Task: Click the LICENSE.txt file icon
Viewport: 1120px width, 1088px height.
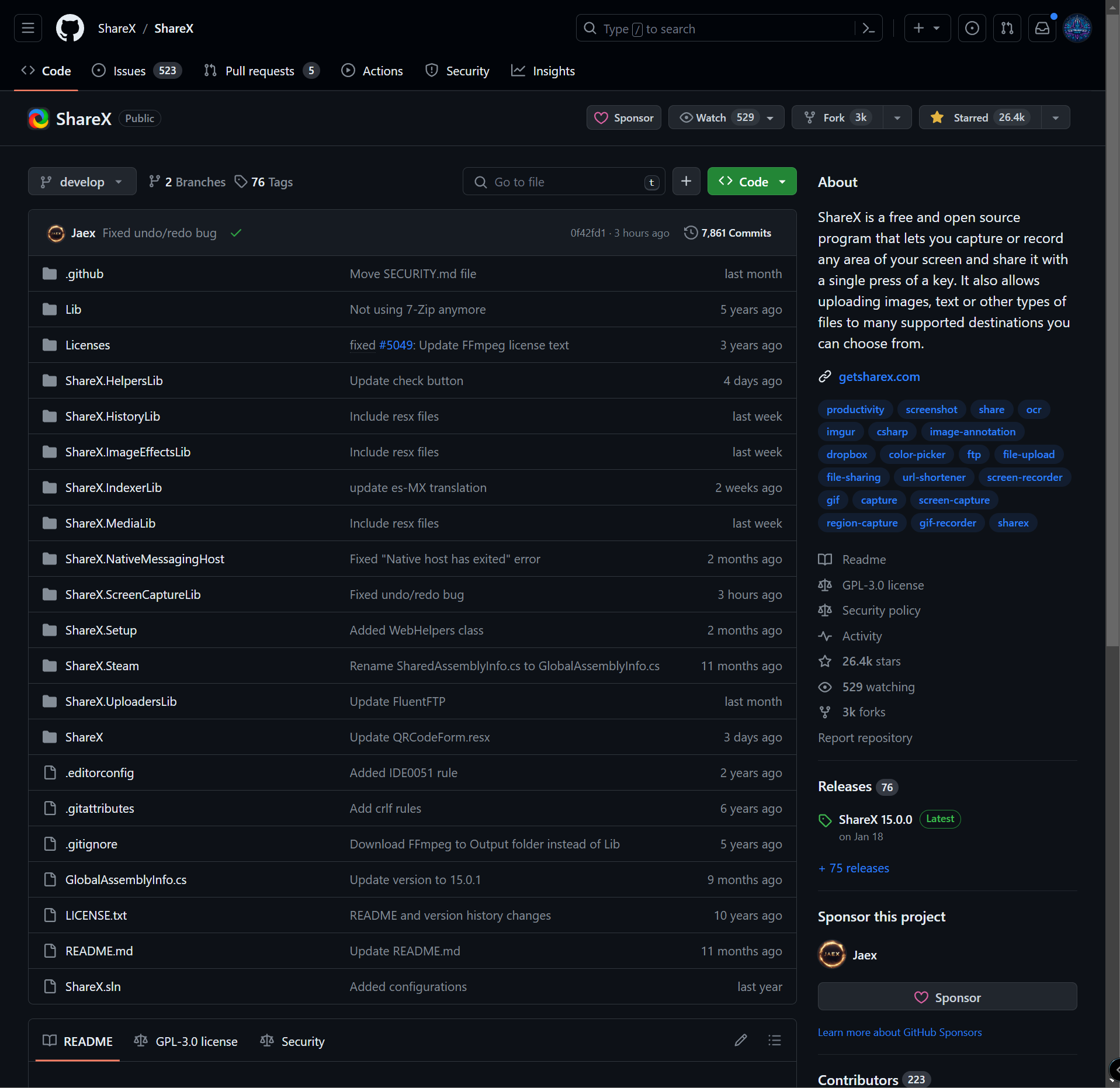Action: click(50, 915)
